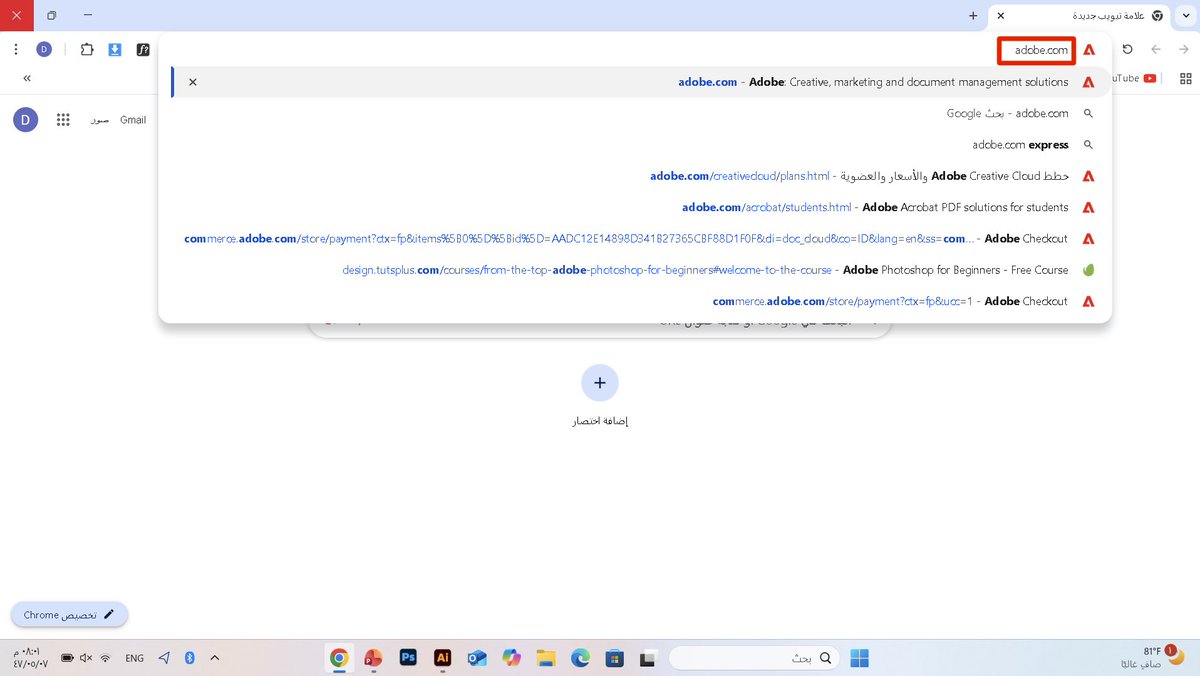Open Microsoft Edge from the taskbar
Screen dimensions: 1200x676
click(x=581, y=657)
